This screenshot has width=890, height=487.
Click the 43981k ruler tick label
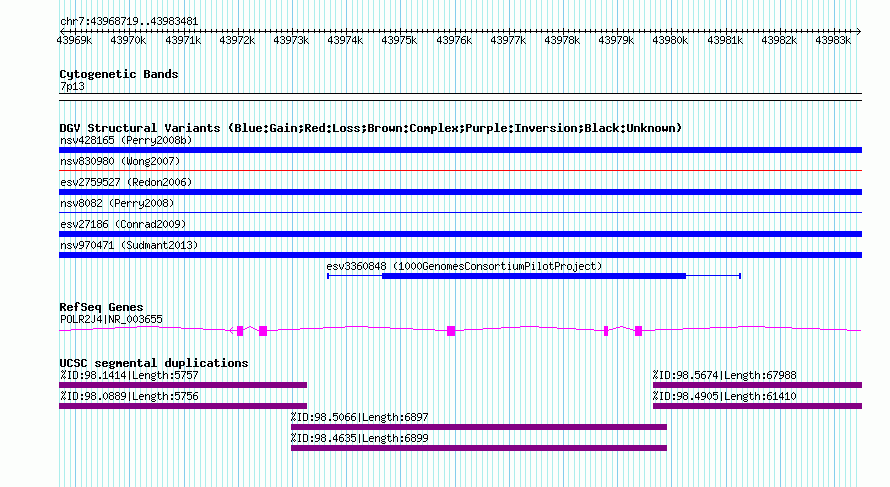[x=725, y=40]
